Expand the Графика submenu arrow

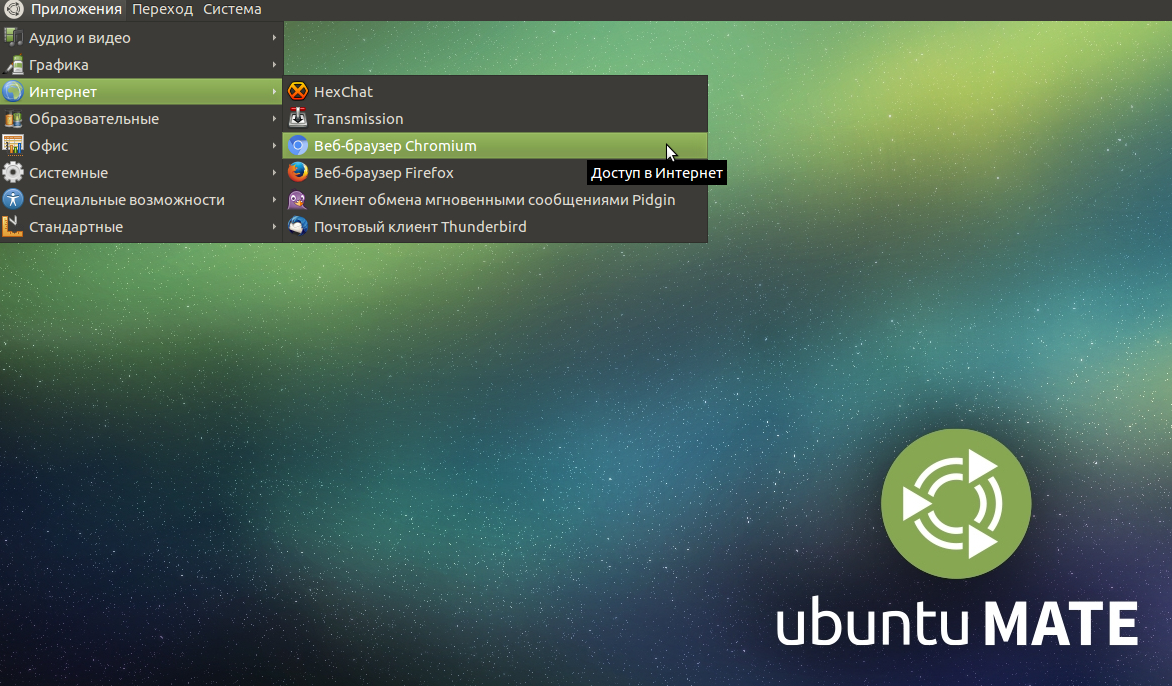[x=274, y=64]
